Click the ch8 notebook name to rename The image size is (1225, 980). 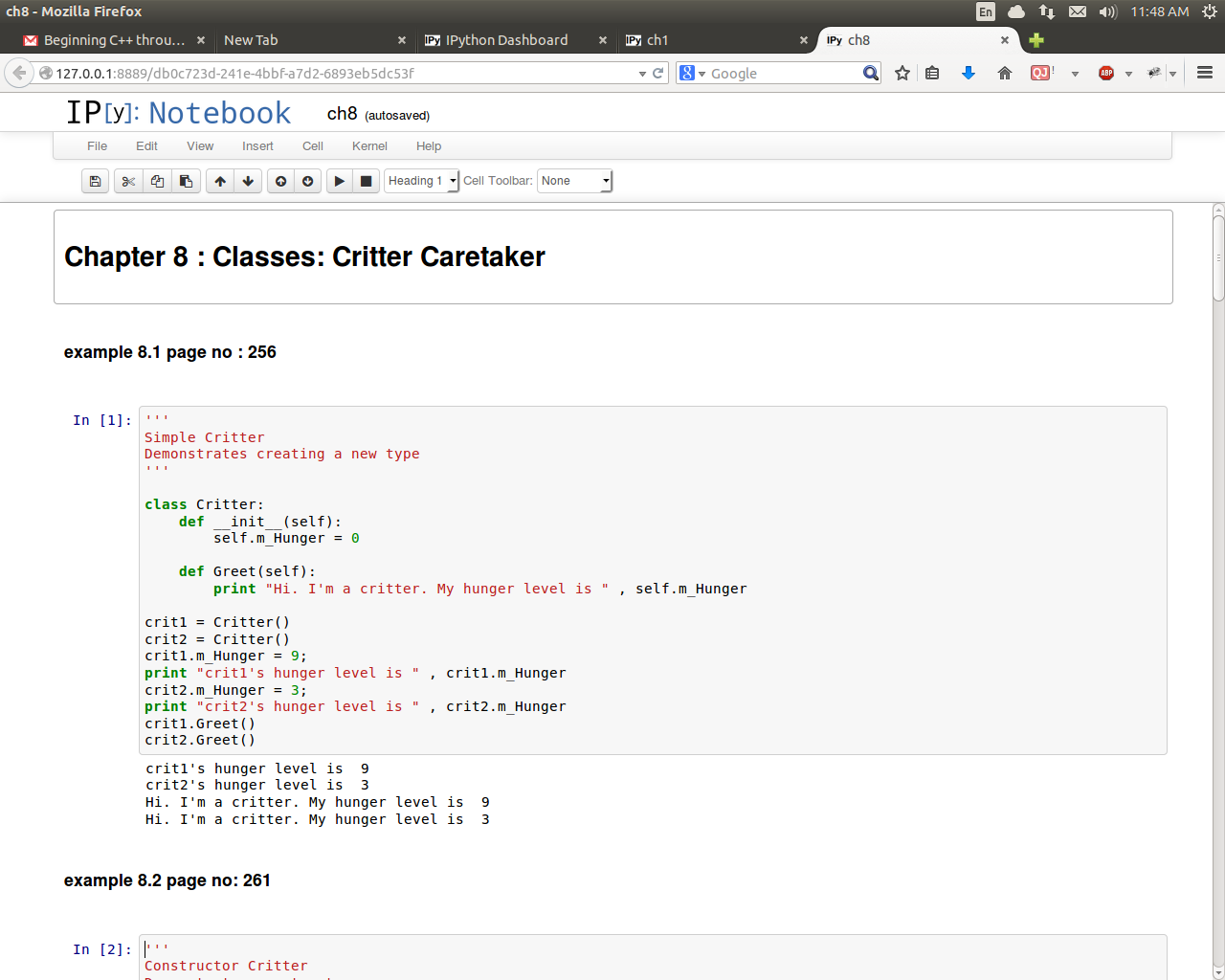tap(342, 114)
